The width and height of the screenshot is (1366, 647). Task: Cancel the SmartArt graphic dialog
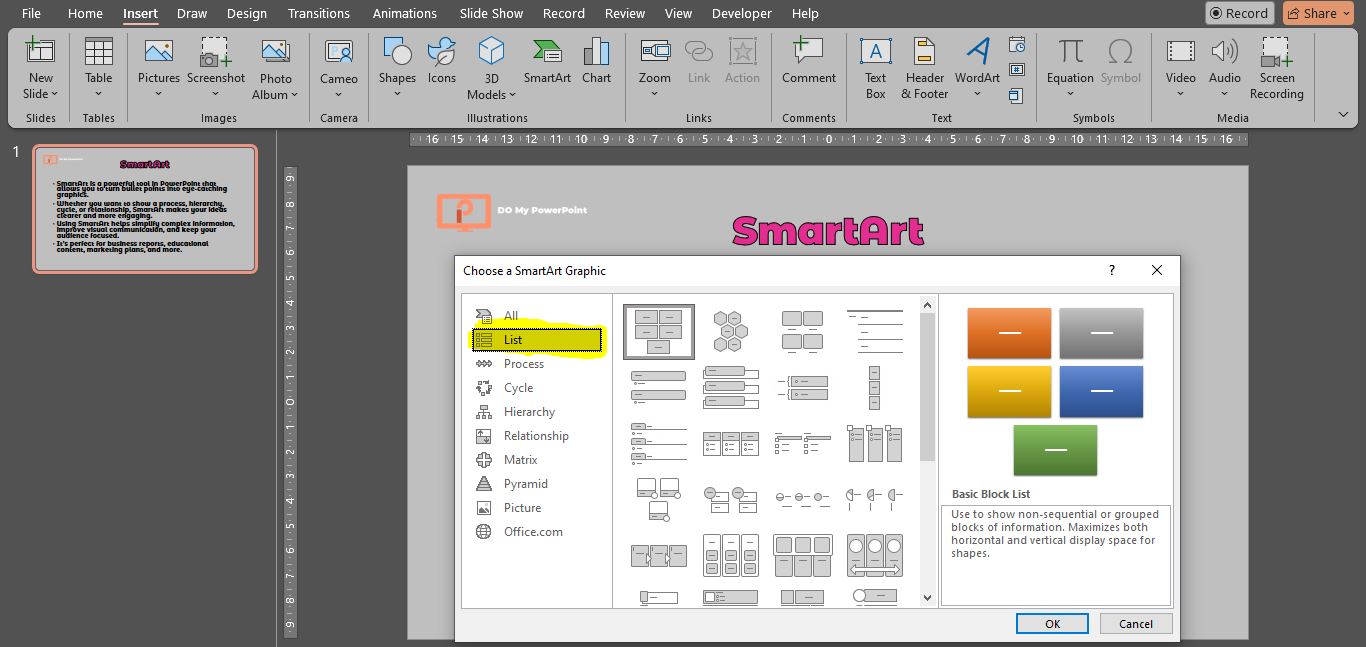(x=1136, y=622)
